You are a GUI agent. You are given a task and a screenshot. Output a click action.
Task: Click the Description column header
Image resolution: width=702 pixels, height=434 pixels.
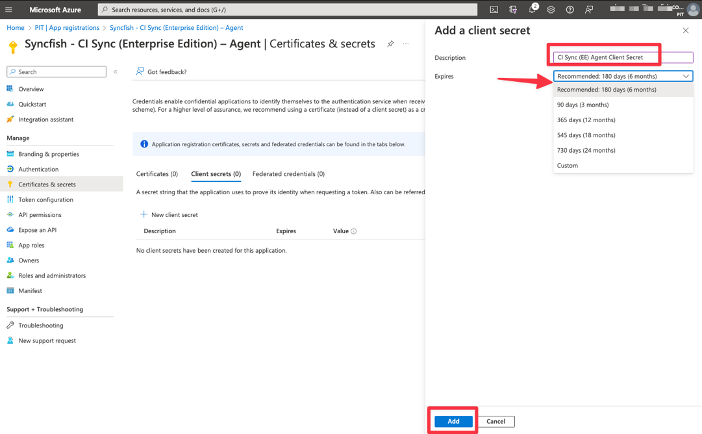[x=160, y=231]
